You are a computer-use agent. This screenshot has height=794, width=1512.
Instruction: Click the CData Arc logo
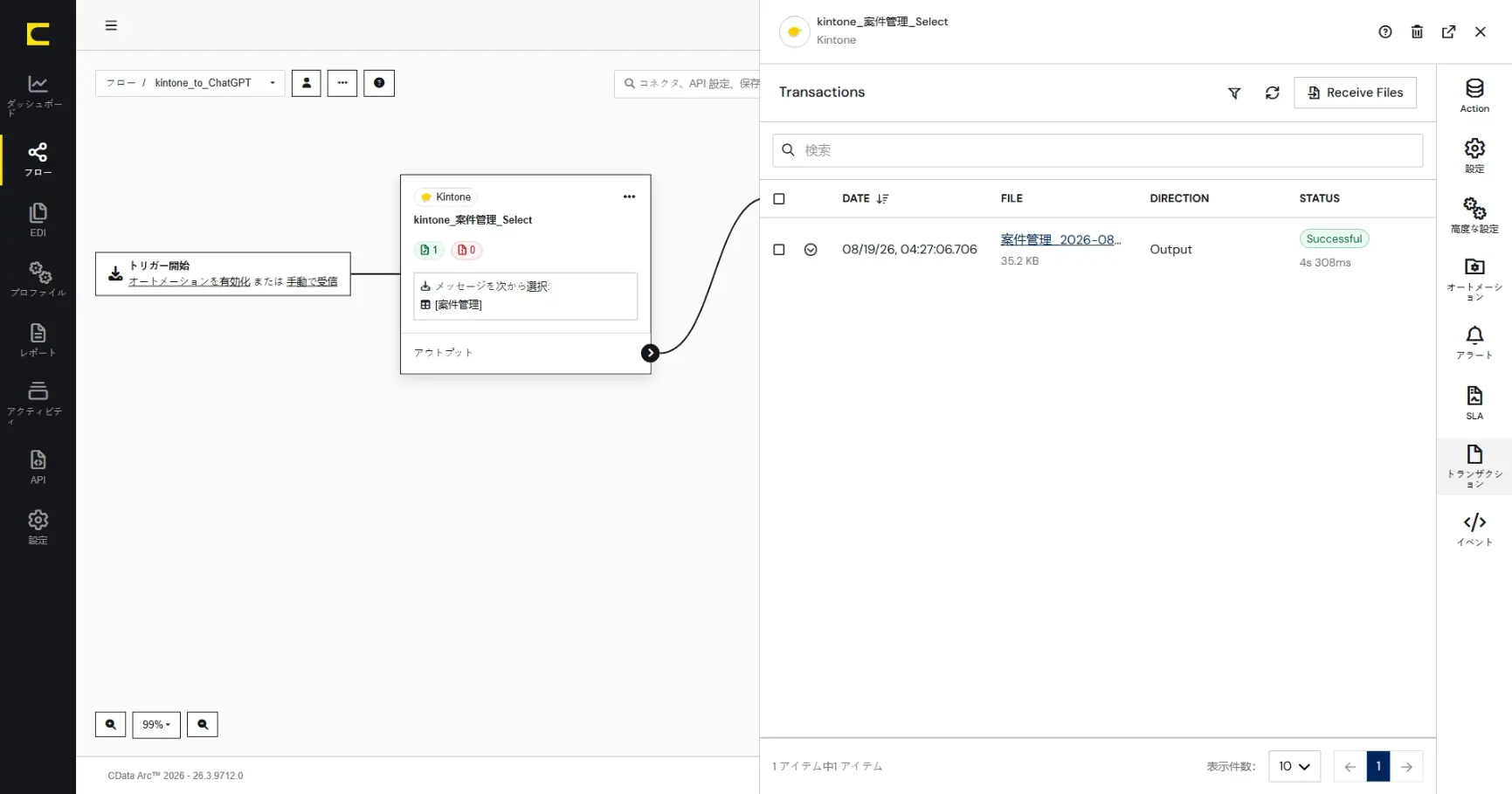38,33
